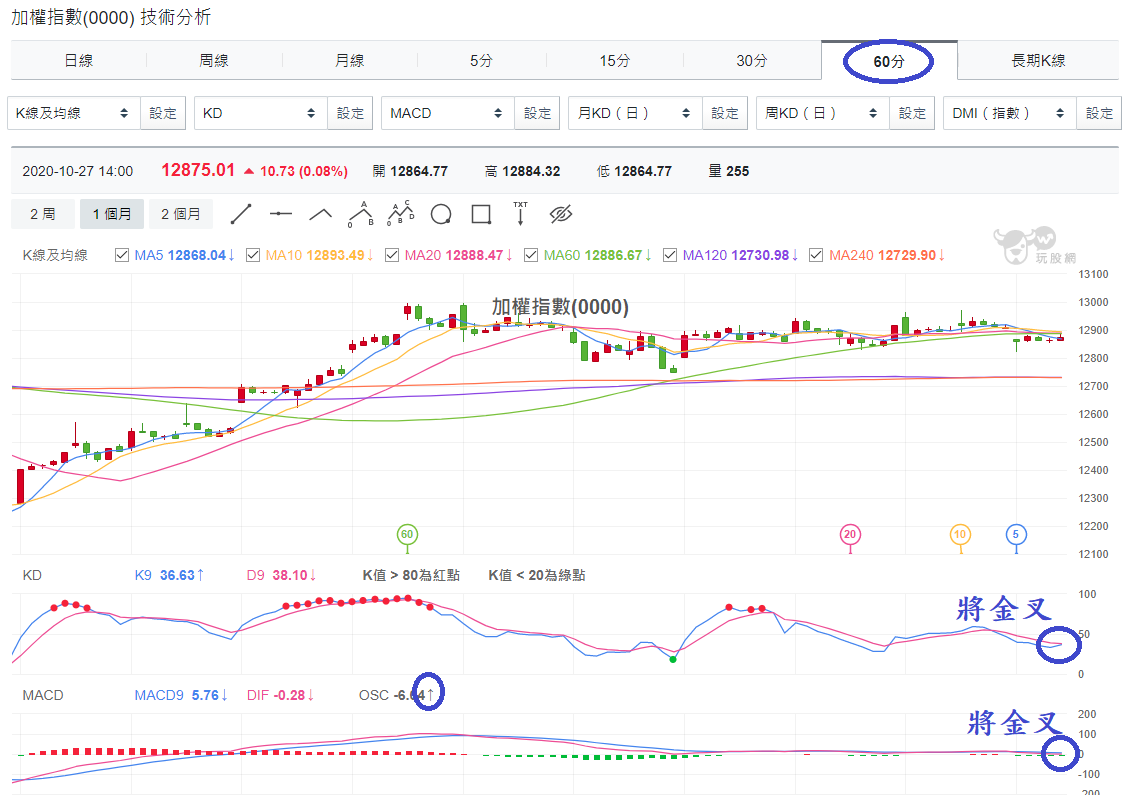The width and height of the screenshot is (1142, 795).
Task: Choose the angle line drawing tool
Action: 320,214
